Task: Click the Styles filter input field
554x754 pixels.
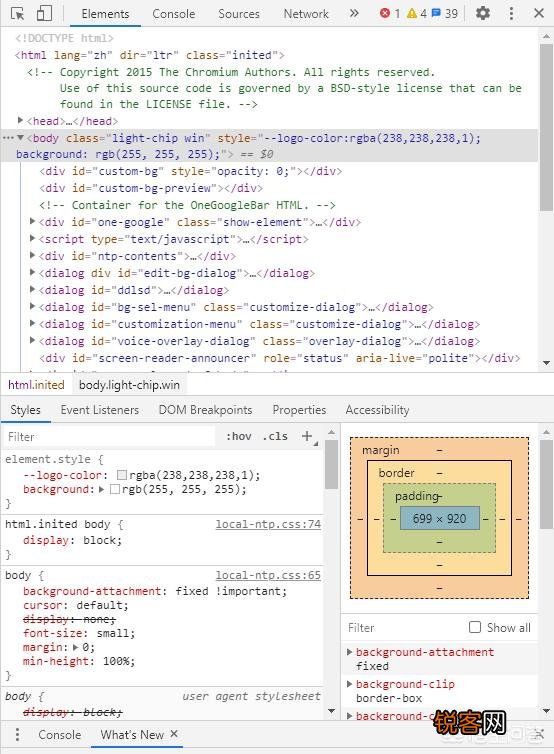Action: click(110, 437)
